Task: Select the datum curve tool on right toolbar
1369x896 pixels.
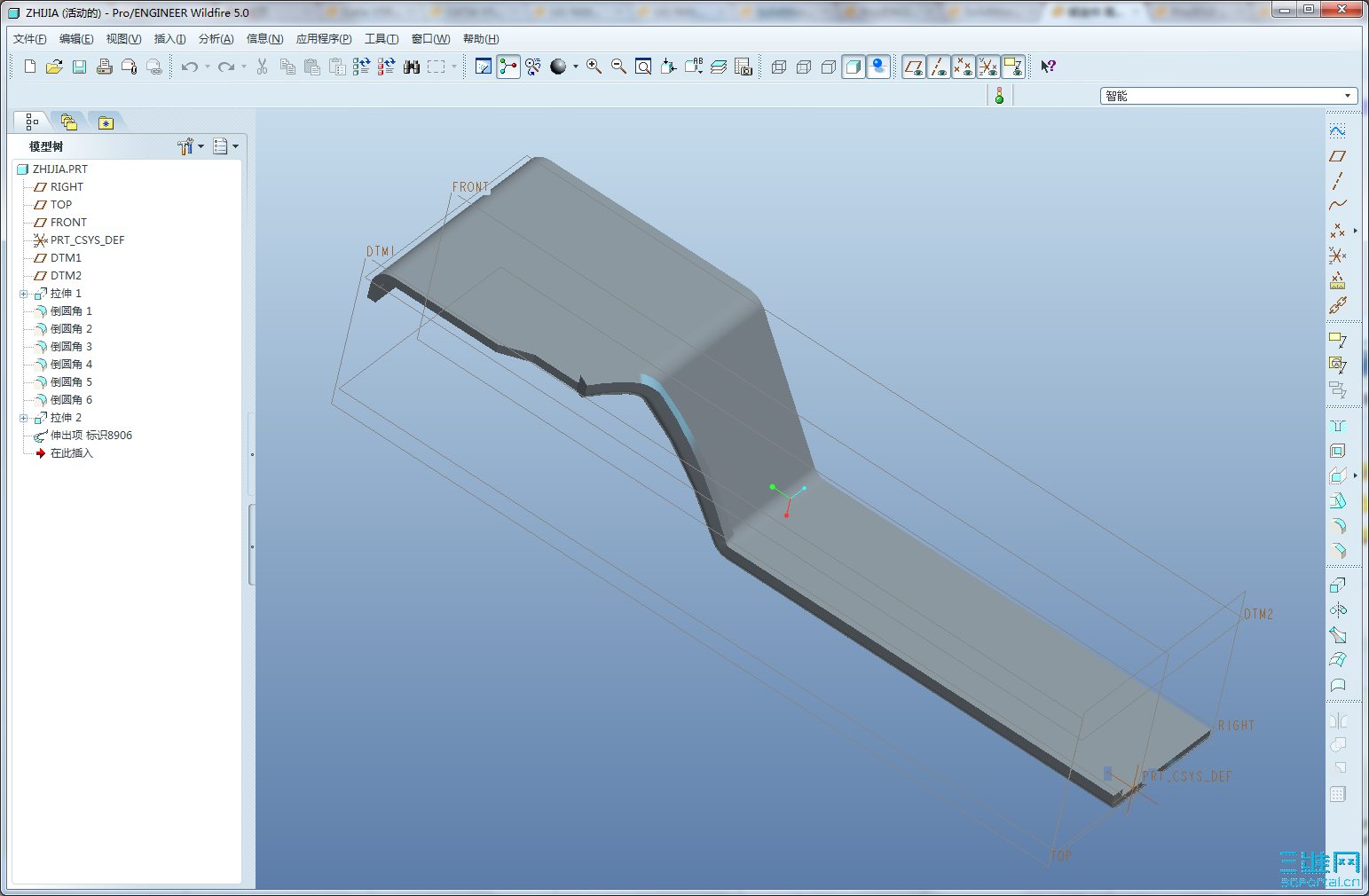Action: 1338,206
